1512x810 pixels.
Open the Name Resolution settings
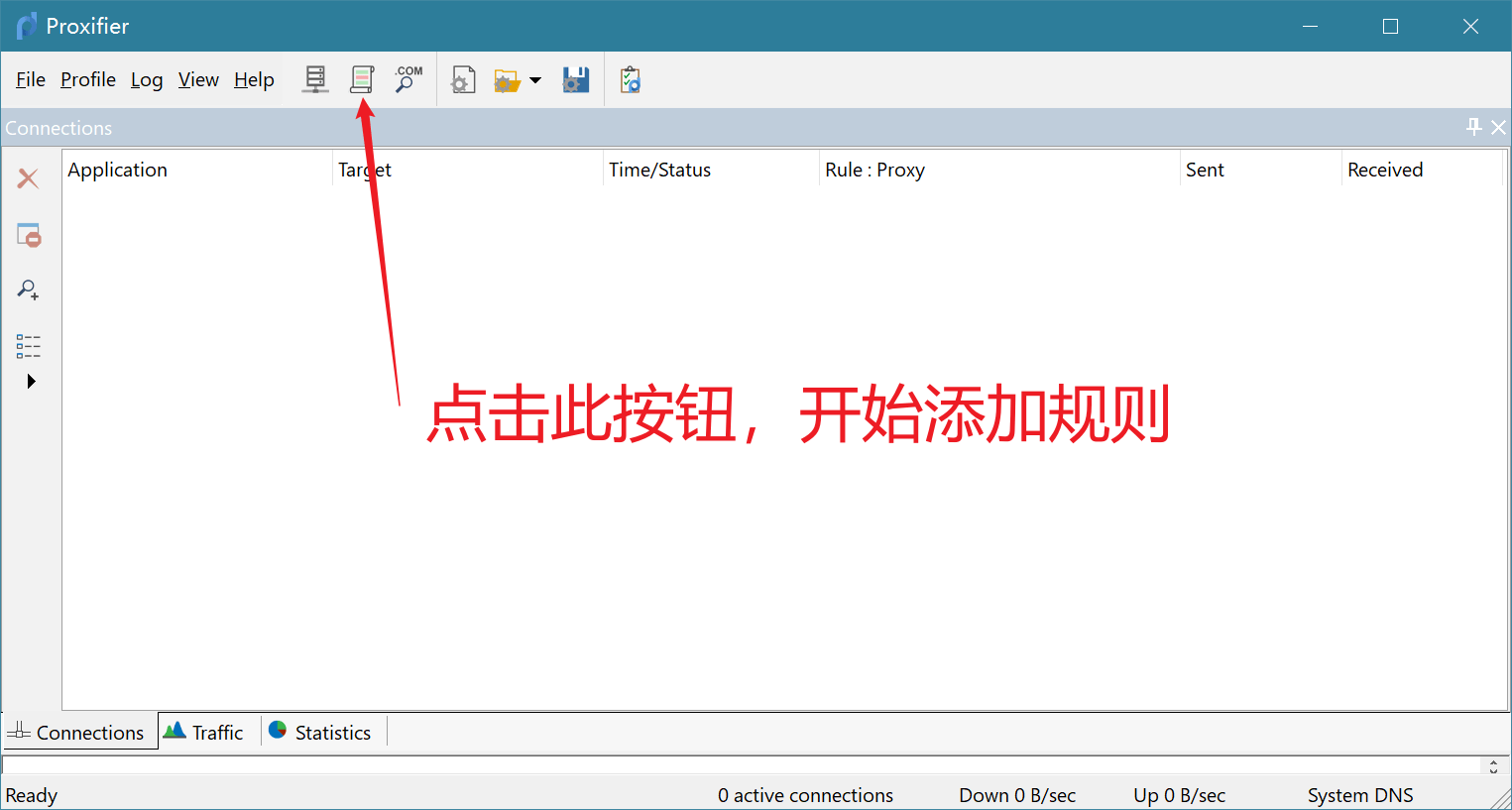[x=407, y=79]
